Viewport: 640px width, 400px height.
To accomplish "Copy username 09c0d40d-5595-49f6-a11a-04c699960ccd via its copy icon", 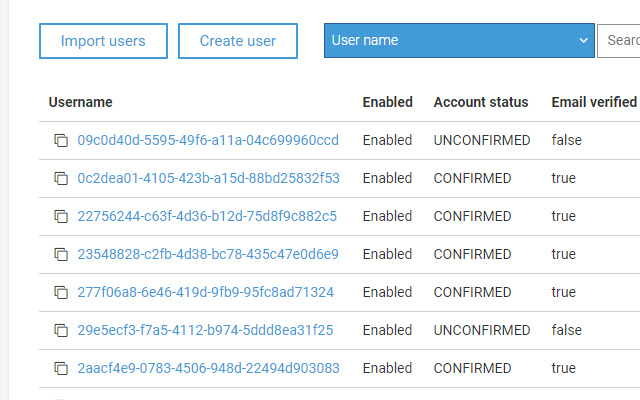I will (x=61, y=140).
